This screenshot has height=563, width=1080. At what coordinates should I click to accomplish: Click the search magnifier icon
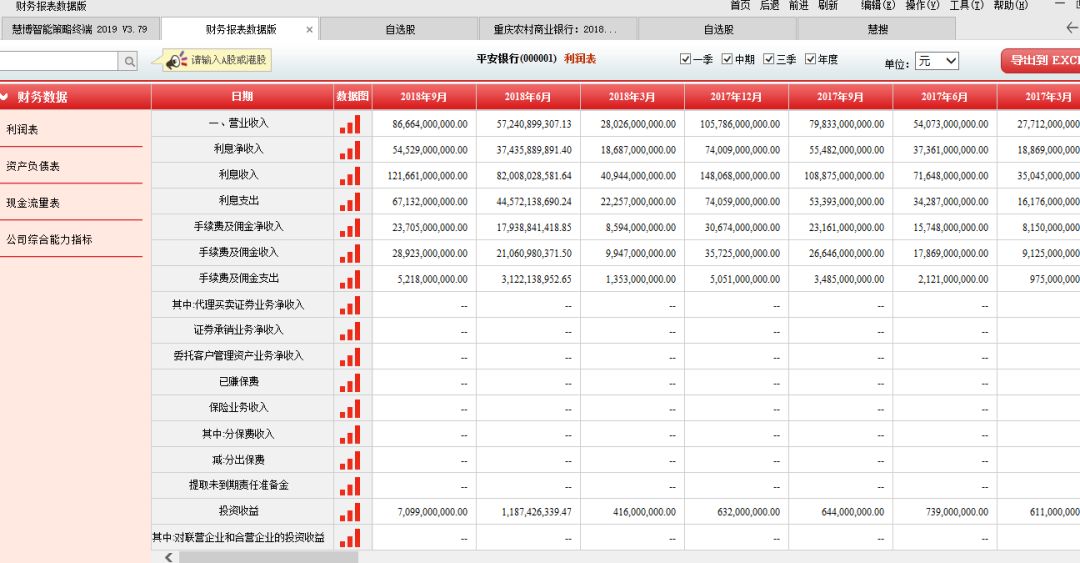click(129, 62)
